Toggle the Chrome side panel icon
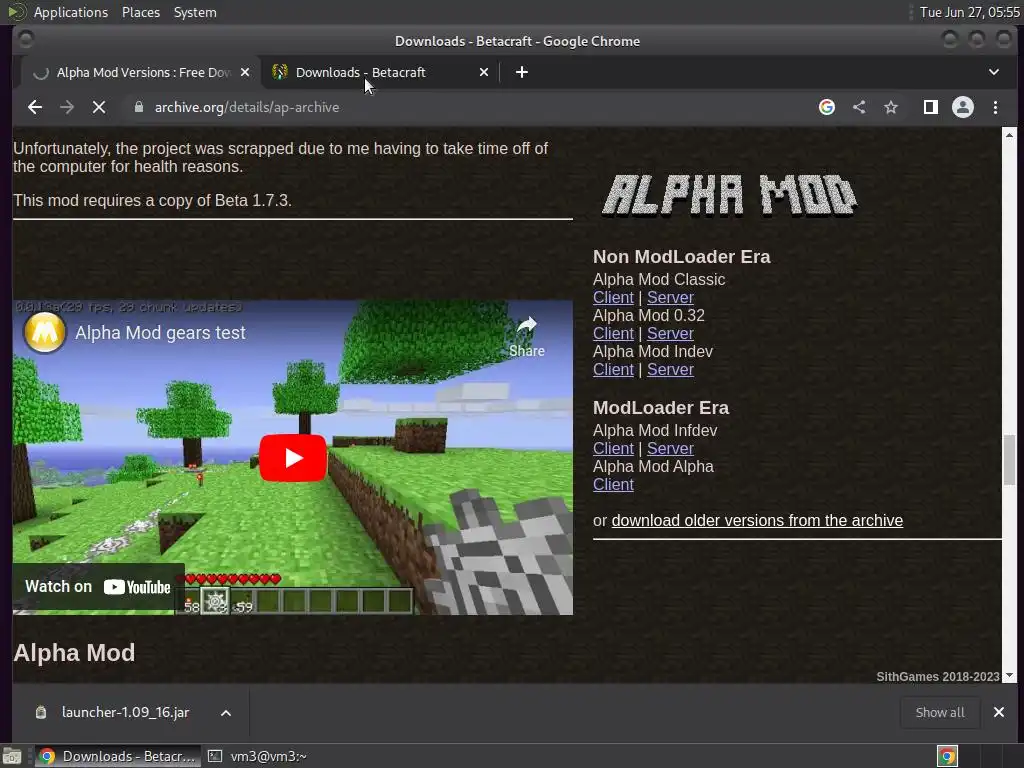Viewport: 1024px width, 768px height. 931,107
